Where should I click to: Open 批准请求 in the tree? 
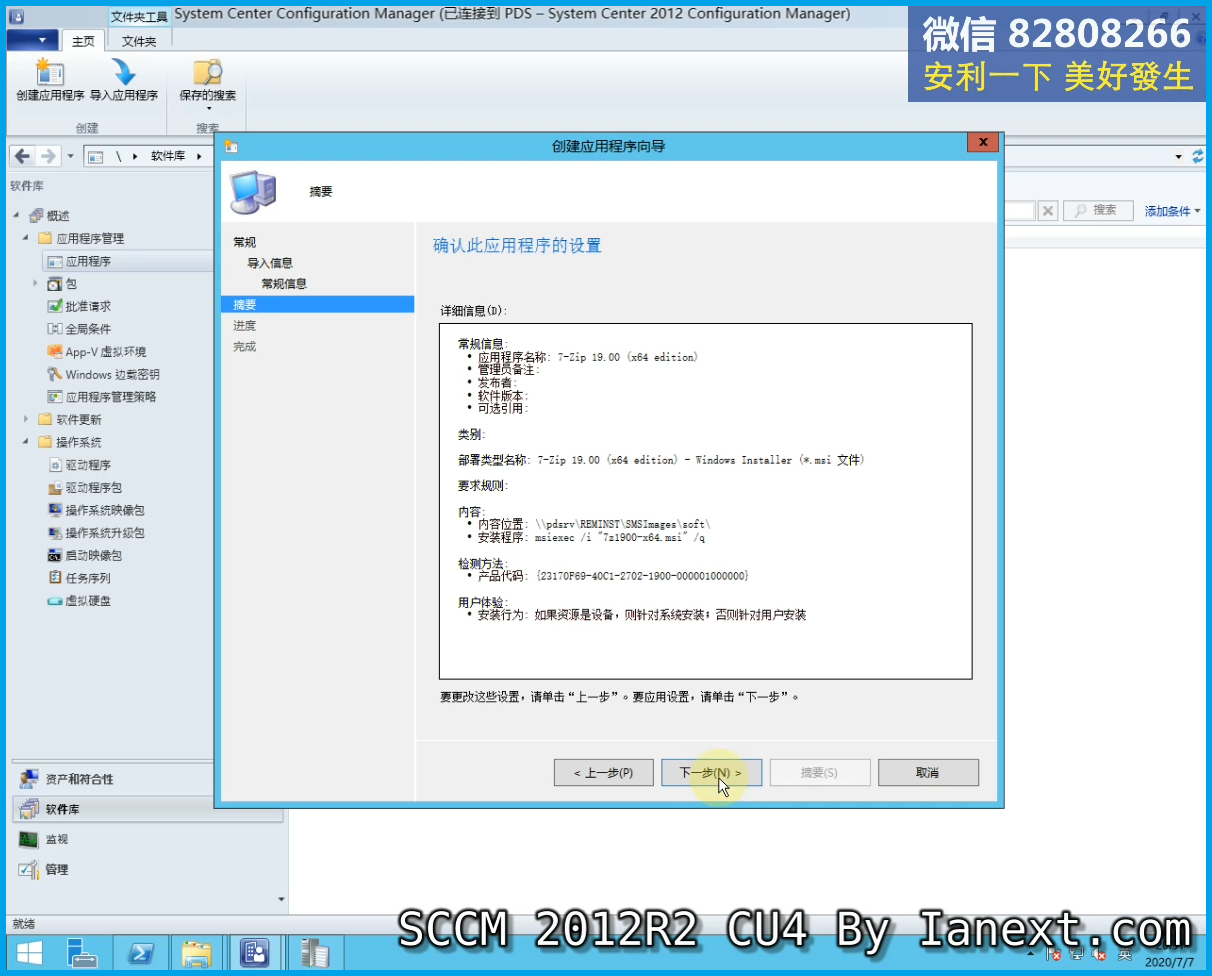point(88,307)
